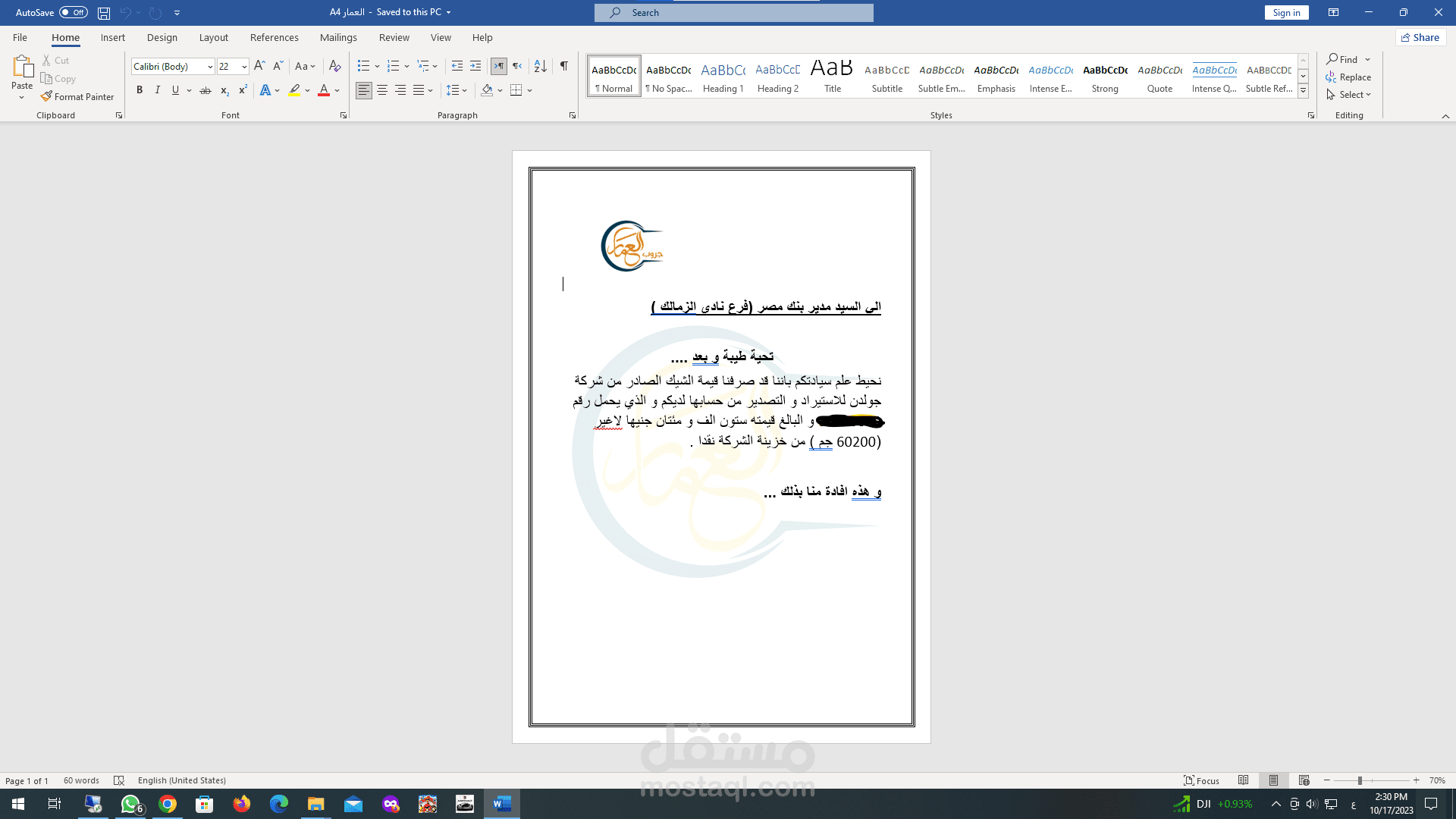Viewport: 1456px width, 819px height.
Task: Apply the Title style
Action: click(x=833, y=76)
